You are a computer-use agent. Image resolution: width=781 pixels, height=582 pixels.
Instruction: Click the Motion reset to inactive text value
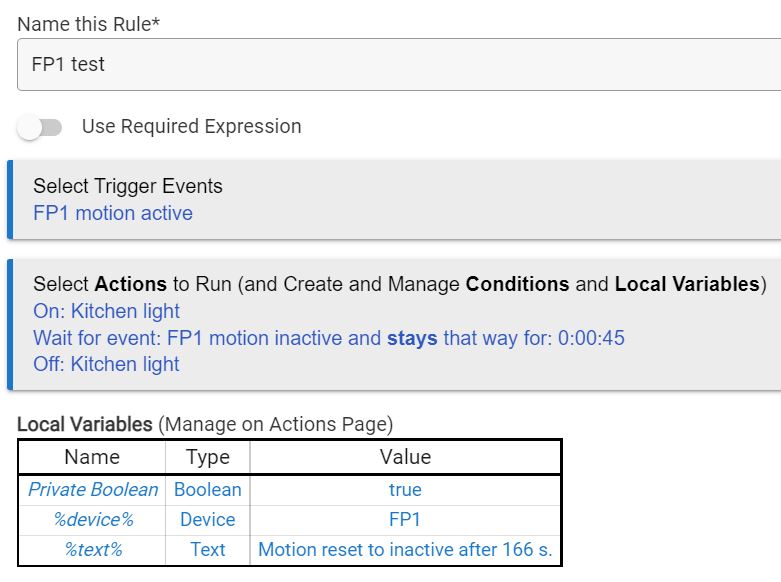click(405, 549)
